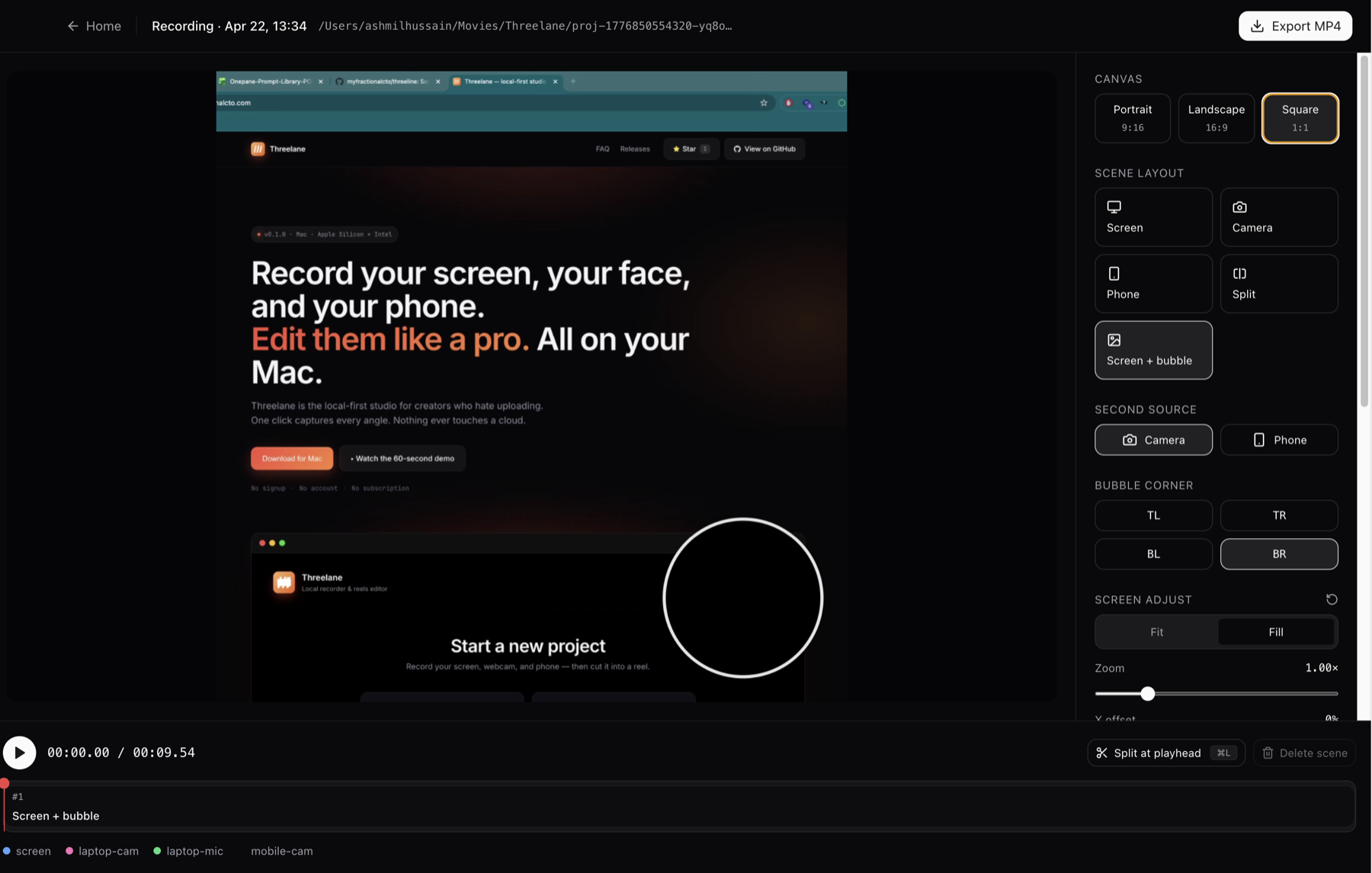Click the Screen Adjust reset icon
1372x873 pixels.
[1331, 599]
